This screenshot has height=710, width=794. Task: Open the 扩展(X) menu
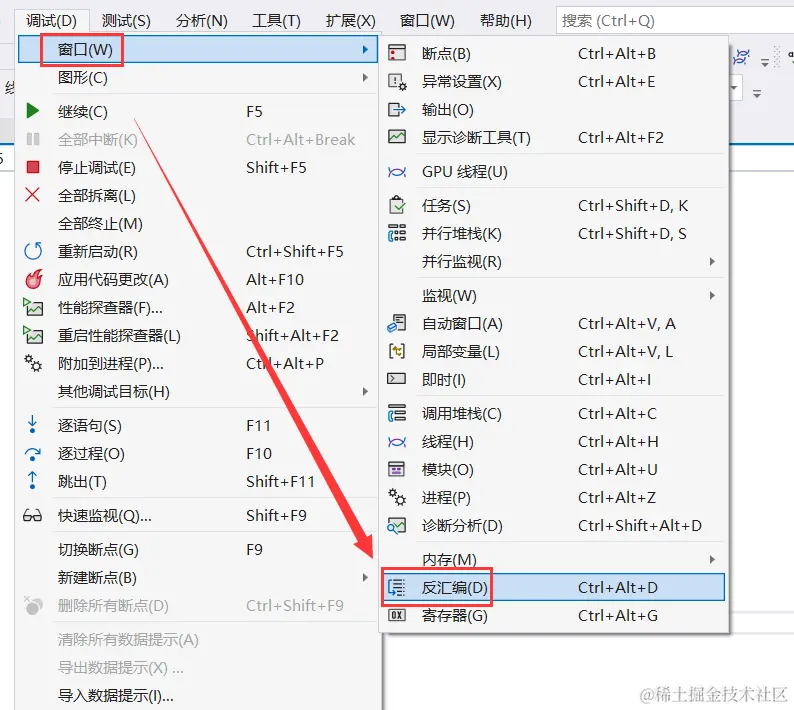point(351,21)
